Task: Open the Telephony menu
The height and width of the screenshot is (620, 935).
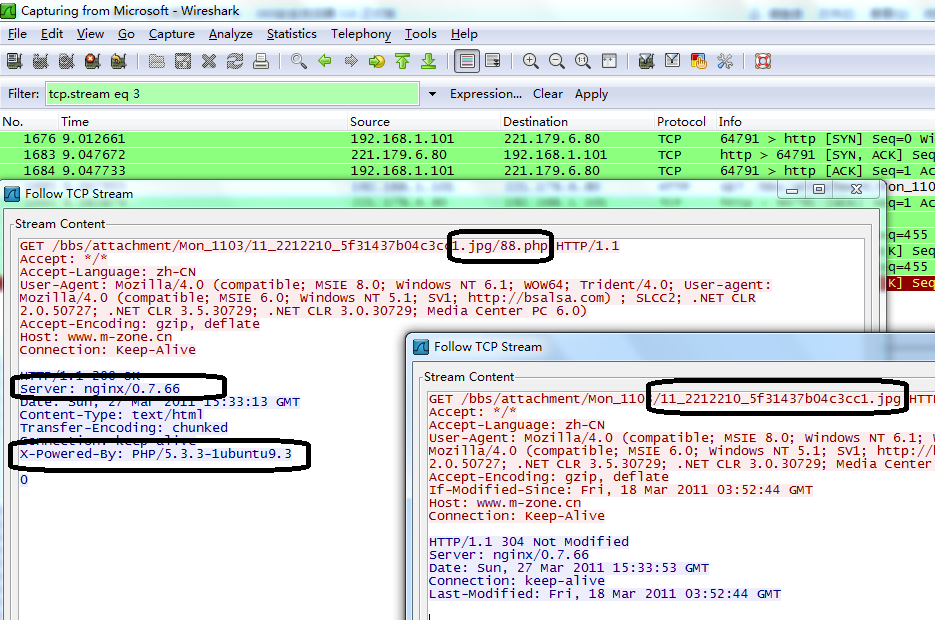Action: pos(361,34)
